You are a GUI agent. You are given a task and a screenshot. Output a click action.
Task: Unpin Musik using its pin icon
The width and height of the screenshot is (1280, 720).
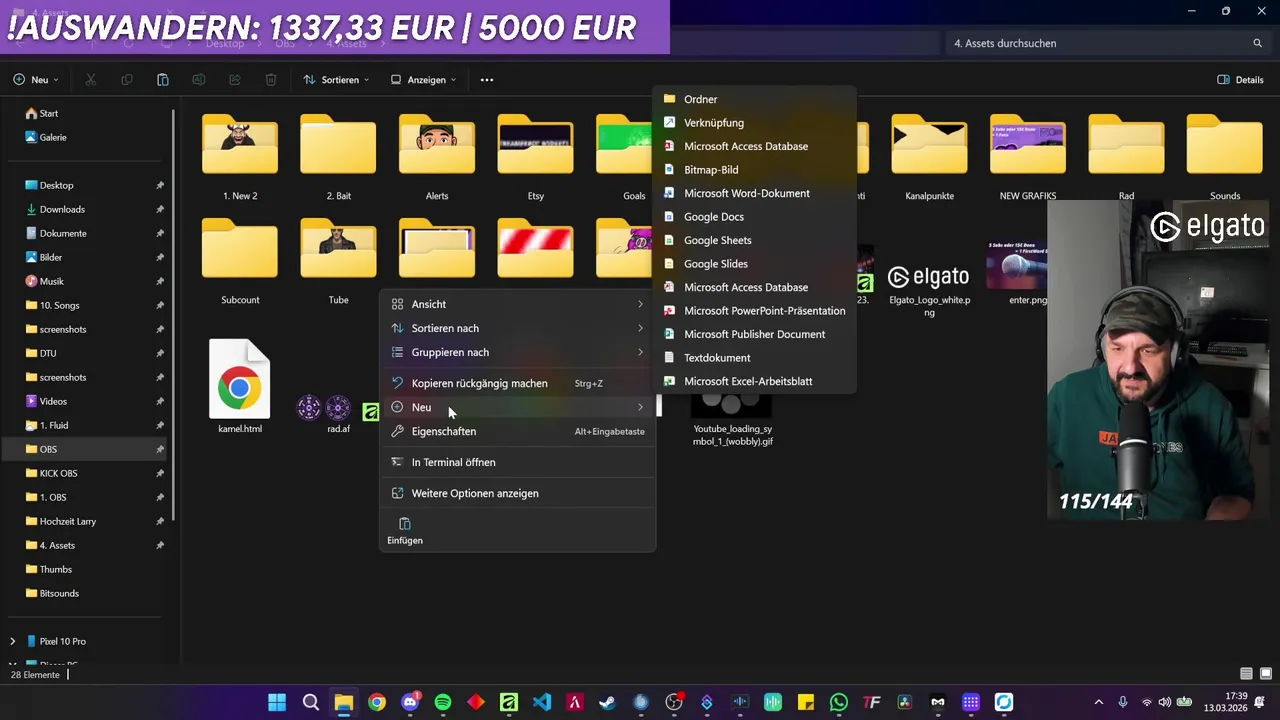tap(160, 281)
